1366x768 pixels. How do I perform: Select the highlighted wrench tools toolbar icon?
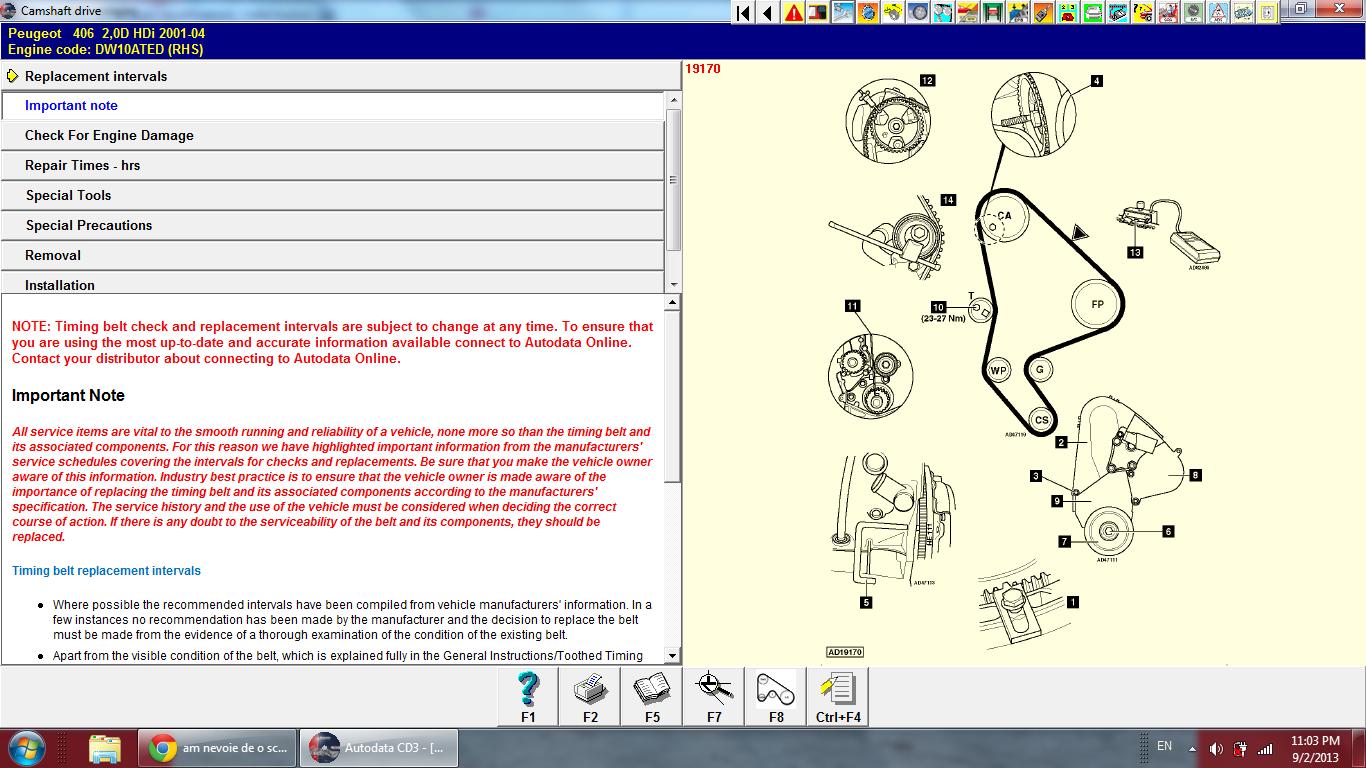tap(842, 12)
